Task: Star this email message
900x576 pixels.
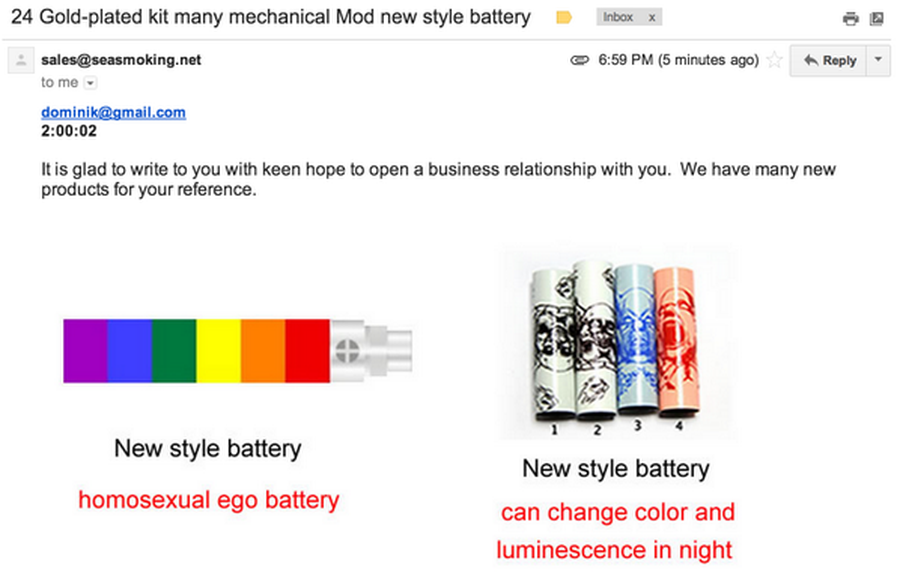Action: pyautogui.click(x=774, y=60)
